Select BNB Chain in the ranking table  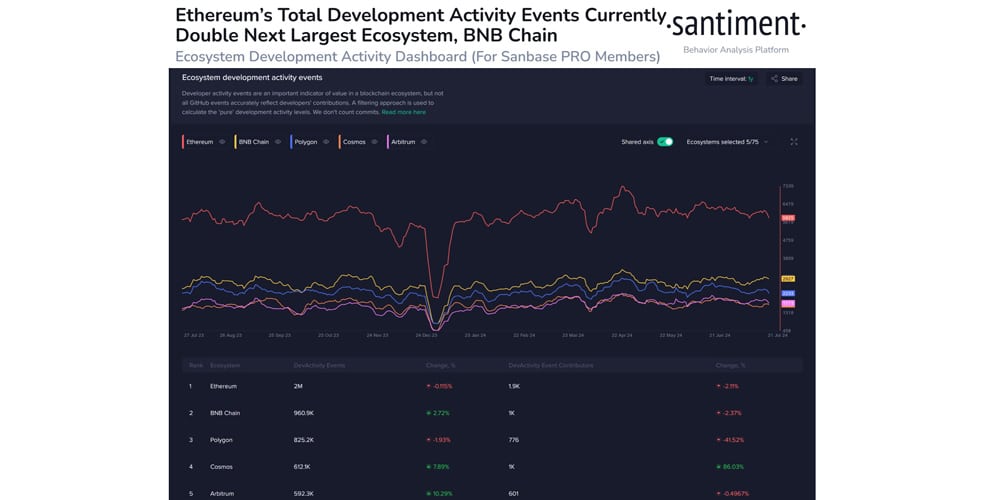point(225,413)
